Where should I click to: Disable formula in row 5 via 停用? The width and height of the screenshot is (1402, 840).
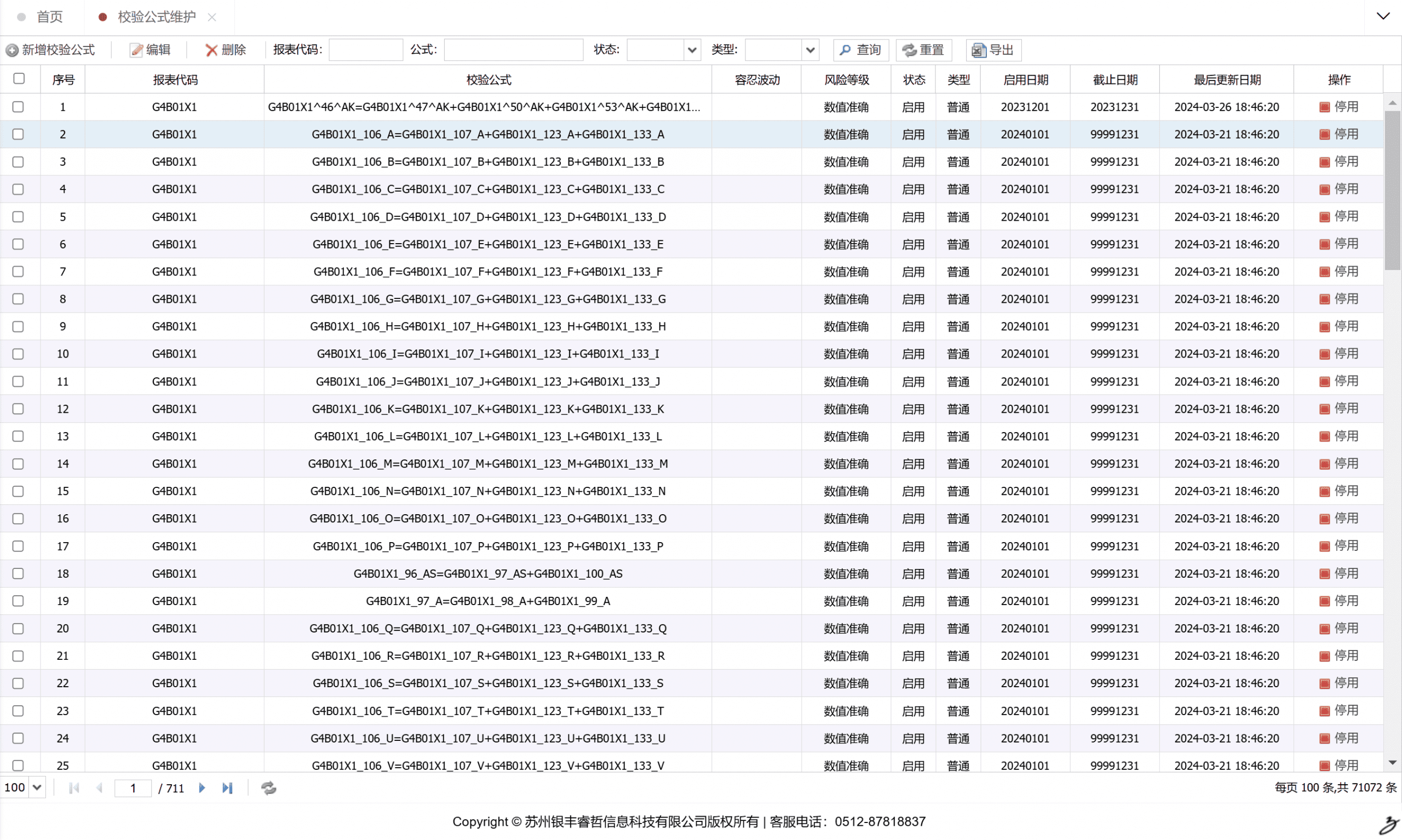(1338, 216)
